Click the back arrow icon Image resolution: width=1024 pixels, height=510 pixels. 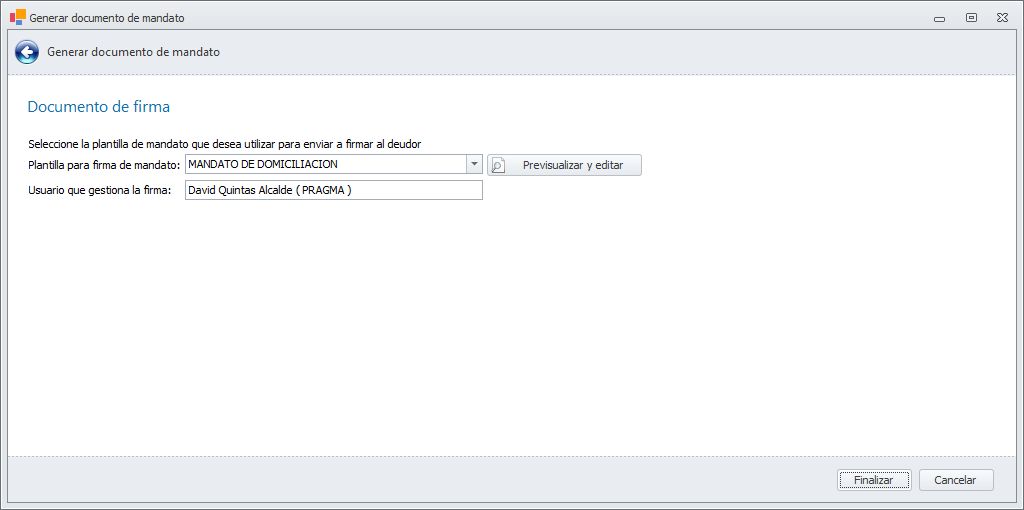pyautogui.click(x=27, y=52)
